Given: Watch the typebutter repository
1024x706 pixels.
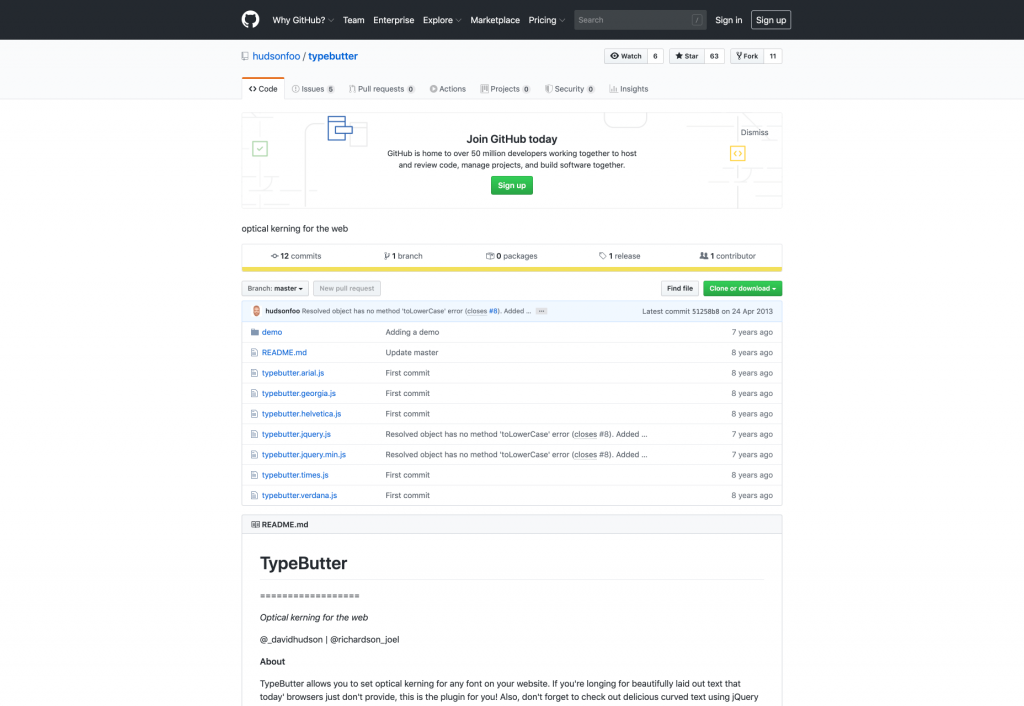Looking at the screenshot, I should coord(626,56).
